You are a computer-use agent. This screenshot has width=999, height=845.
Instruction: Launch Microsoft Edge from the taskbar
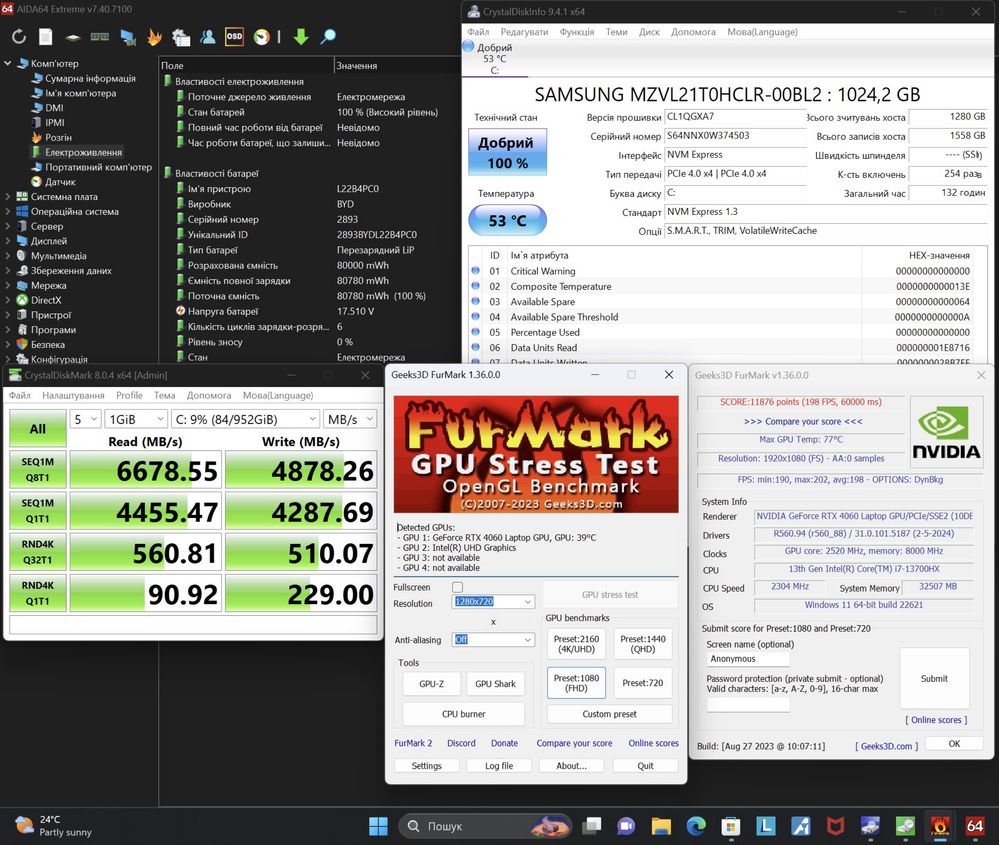tap(696, 826)
